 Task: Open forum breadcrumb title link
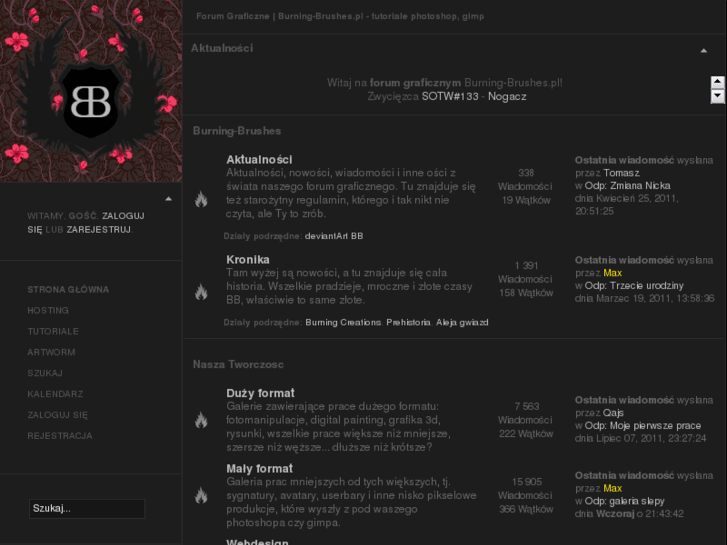pos(340,16)
